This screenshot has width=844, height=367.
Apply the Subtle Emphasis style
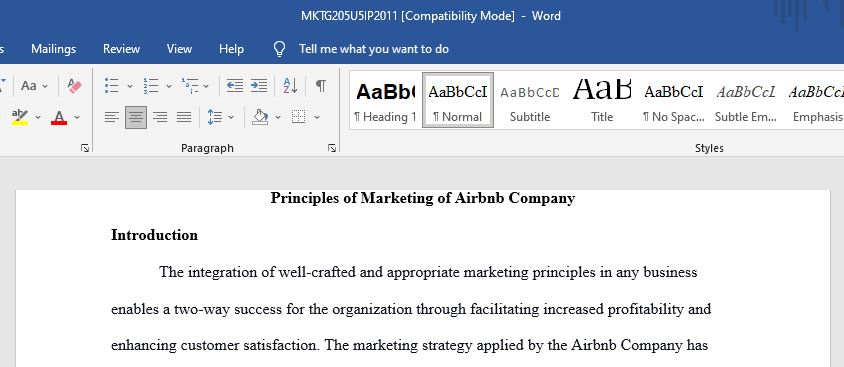click(746, 101)
